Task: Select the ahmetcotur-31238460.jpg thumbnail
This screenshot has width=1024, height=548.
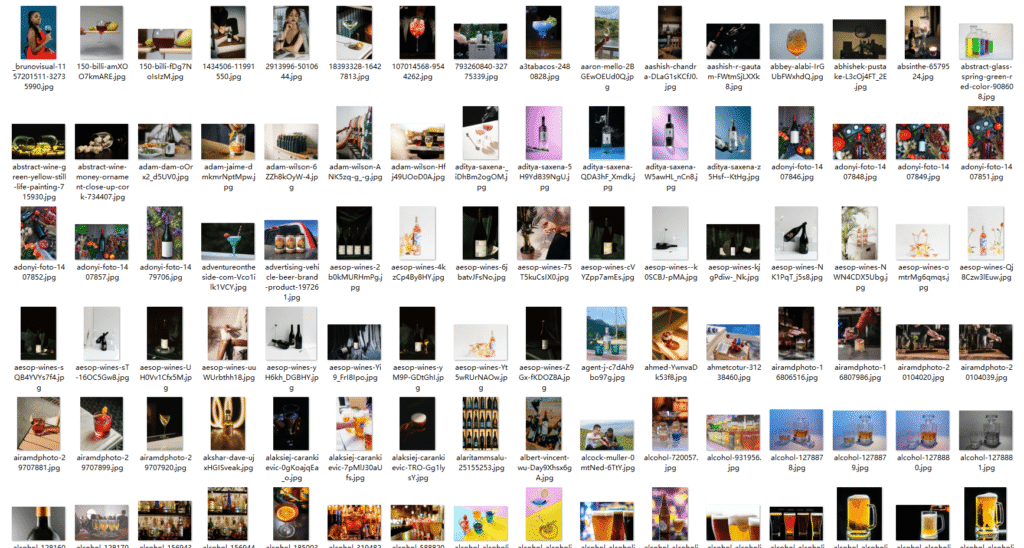Action: pos(733,342)
